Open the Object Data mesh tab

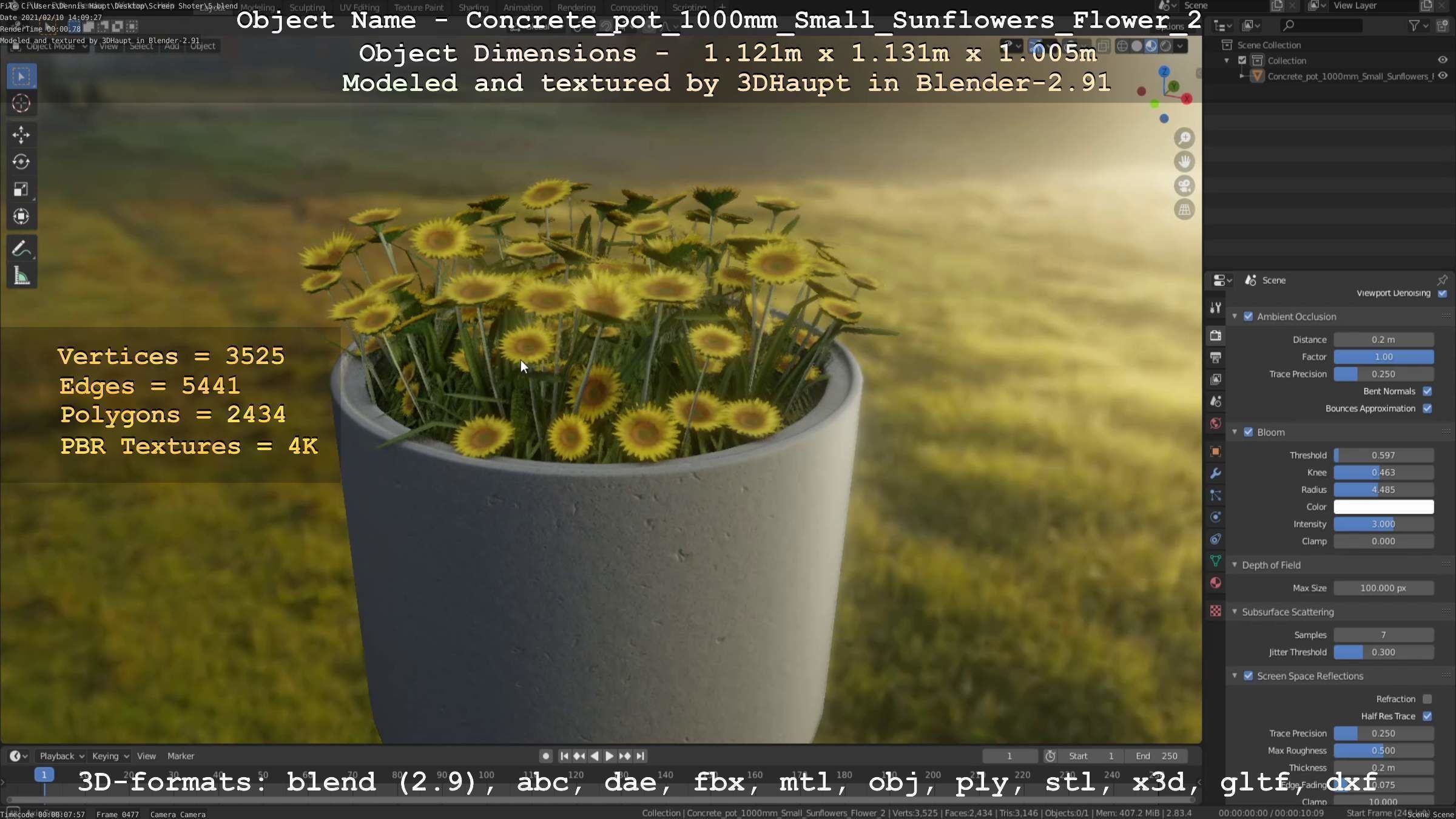(x=1215, y=561)
